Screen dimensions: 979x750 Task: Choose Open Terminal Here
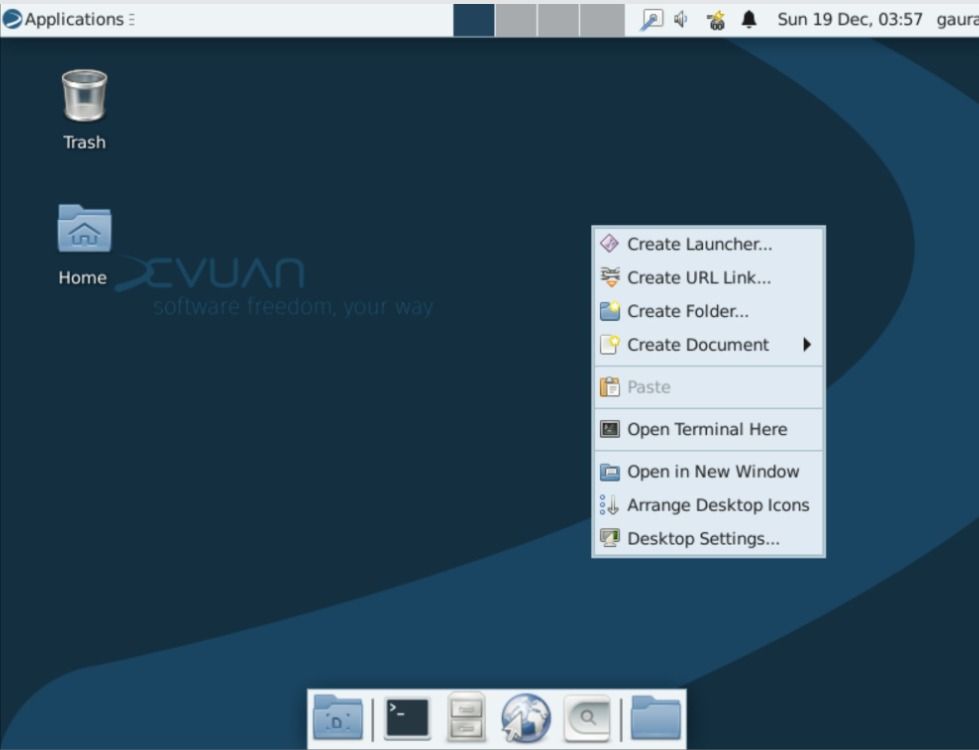coord(707,429)
